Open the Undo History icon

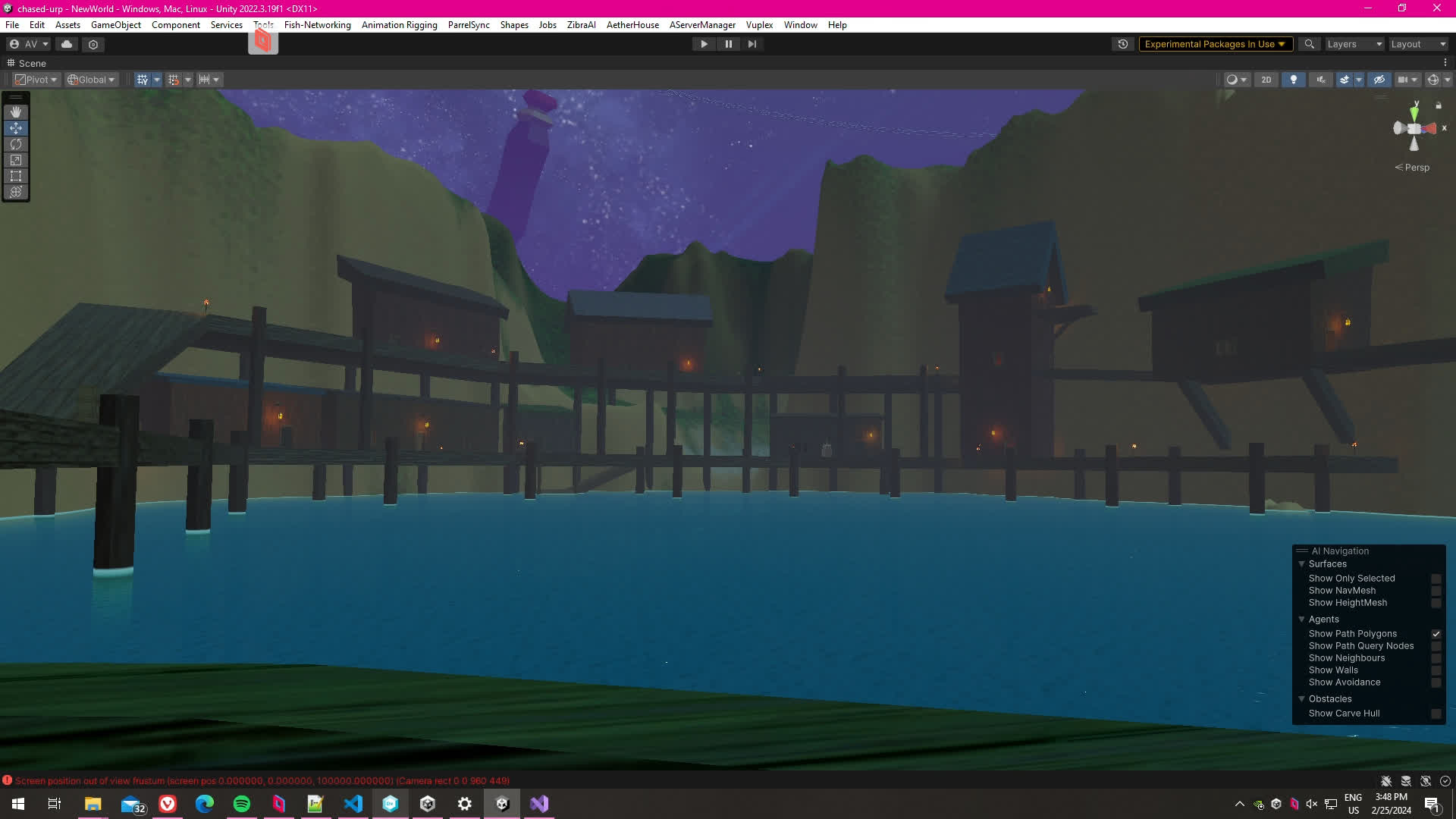[x=1123, y=44]
